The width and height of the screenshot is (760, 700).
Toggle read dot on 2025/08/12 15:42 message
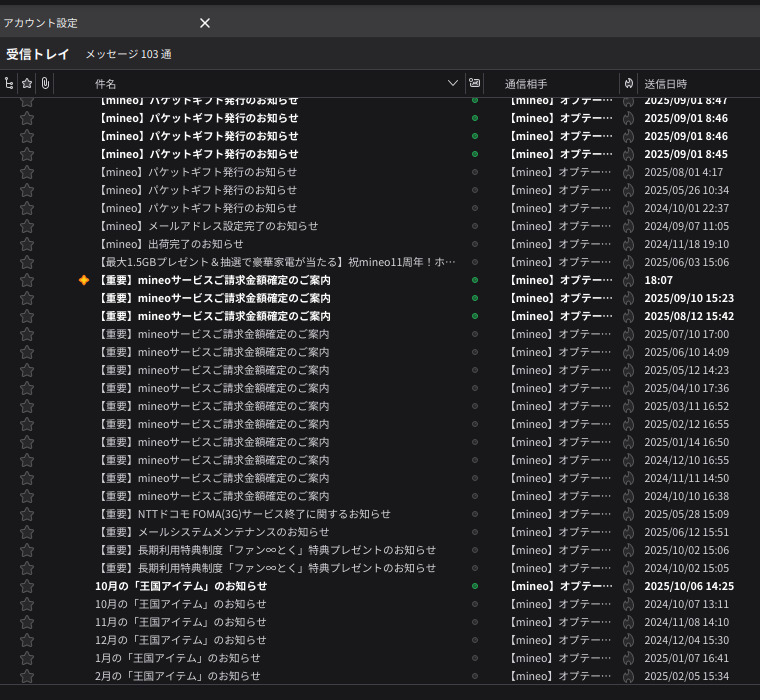(x=474, y=316)
